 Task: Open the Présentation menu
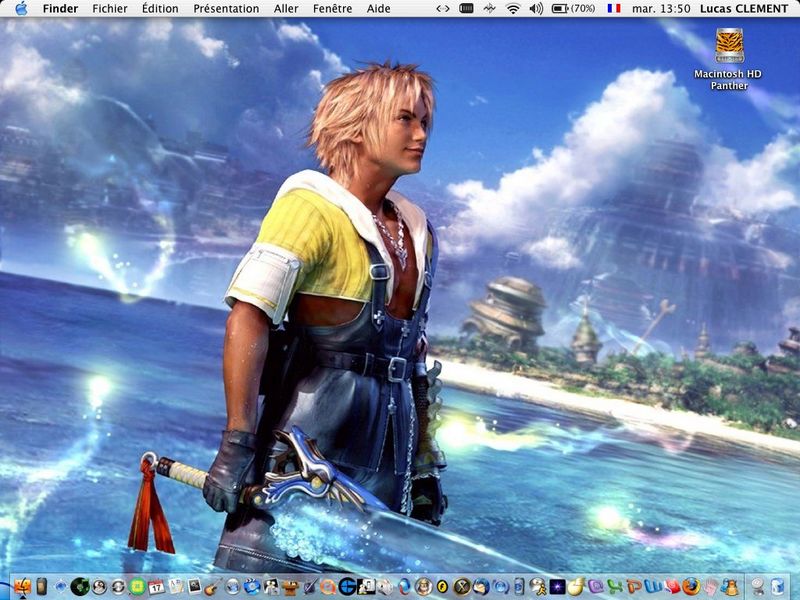[x=226, y=8]
